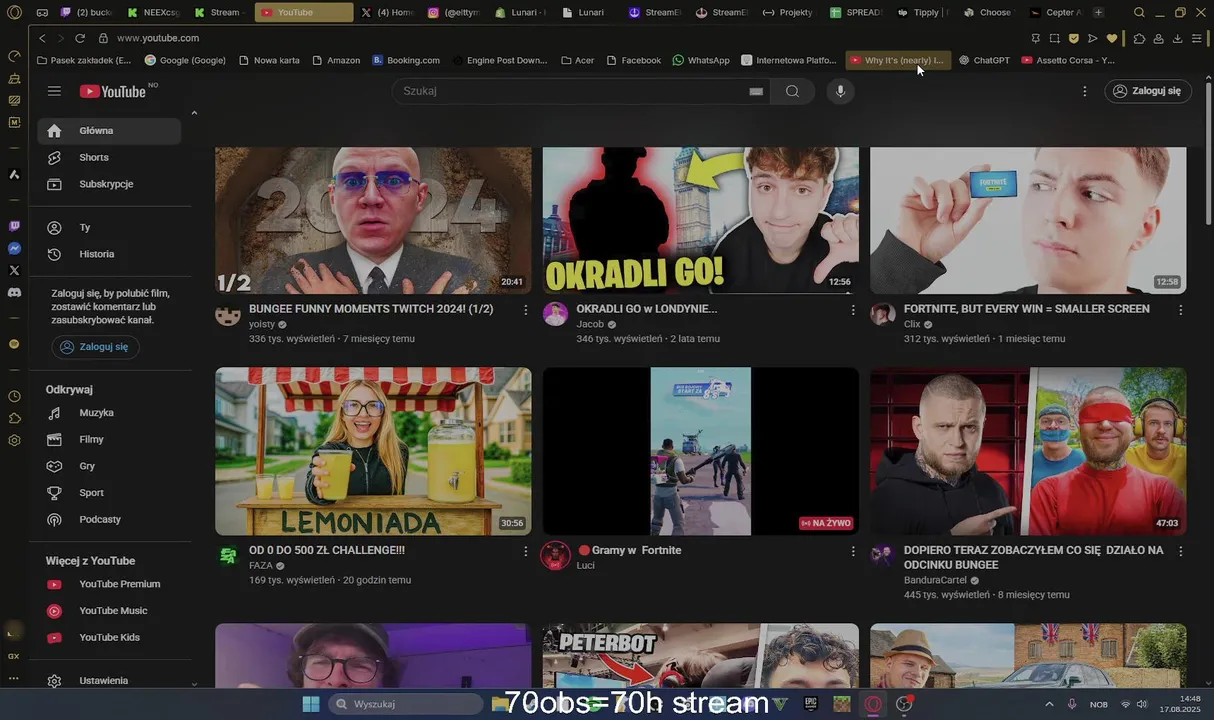Open more options for OKRADLI GO video
The height and width of the screenshot is (720, 1214).
click(853, 310)
